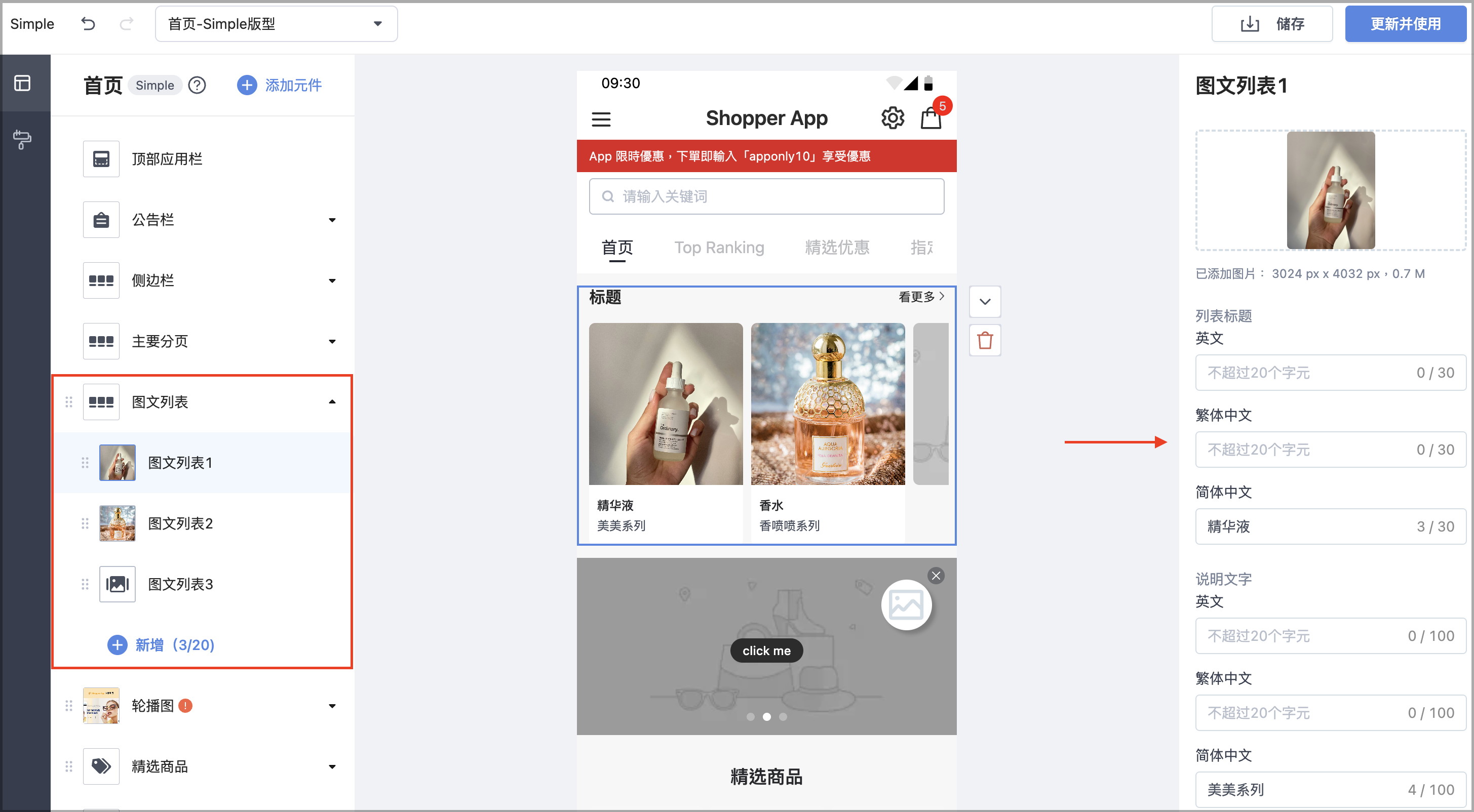The height and width of the screenshot is (812, 1474).
Task: Select 图文列表2 item
Action: [202, 523]
